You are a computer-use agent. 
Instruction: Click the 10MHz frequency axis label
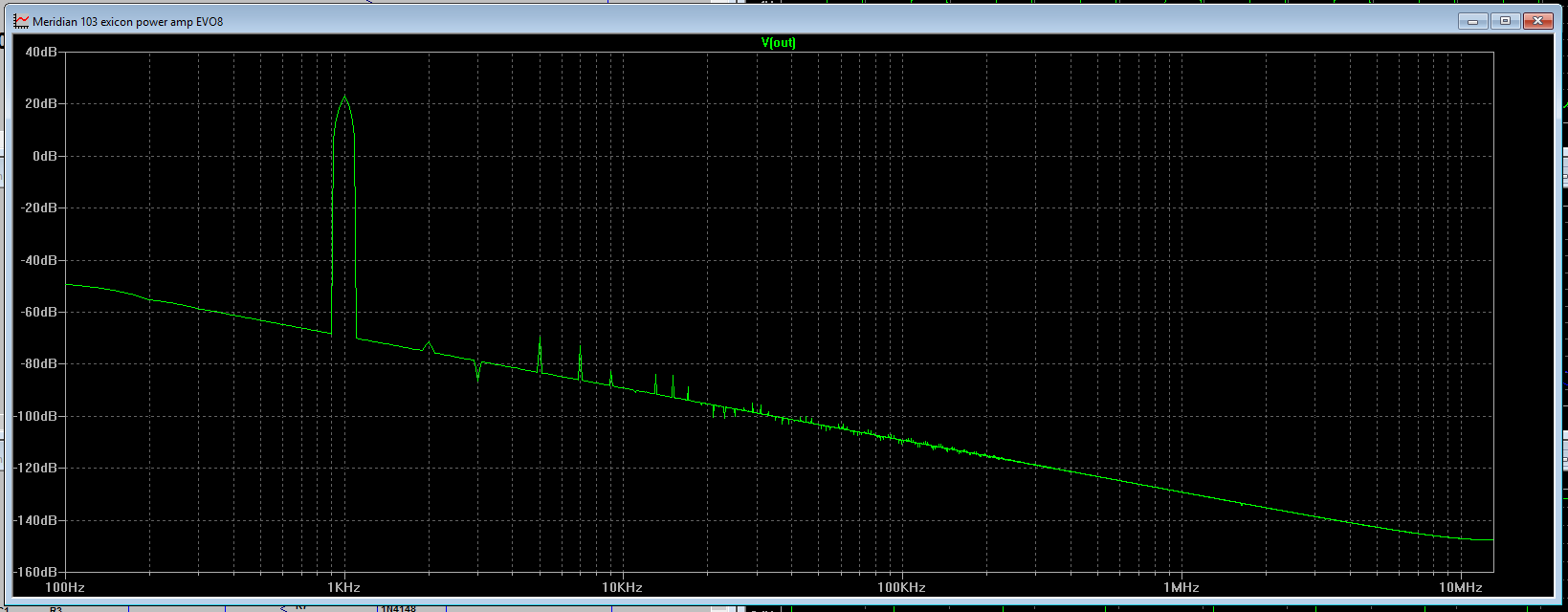pos(1460,587)
